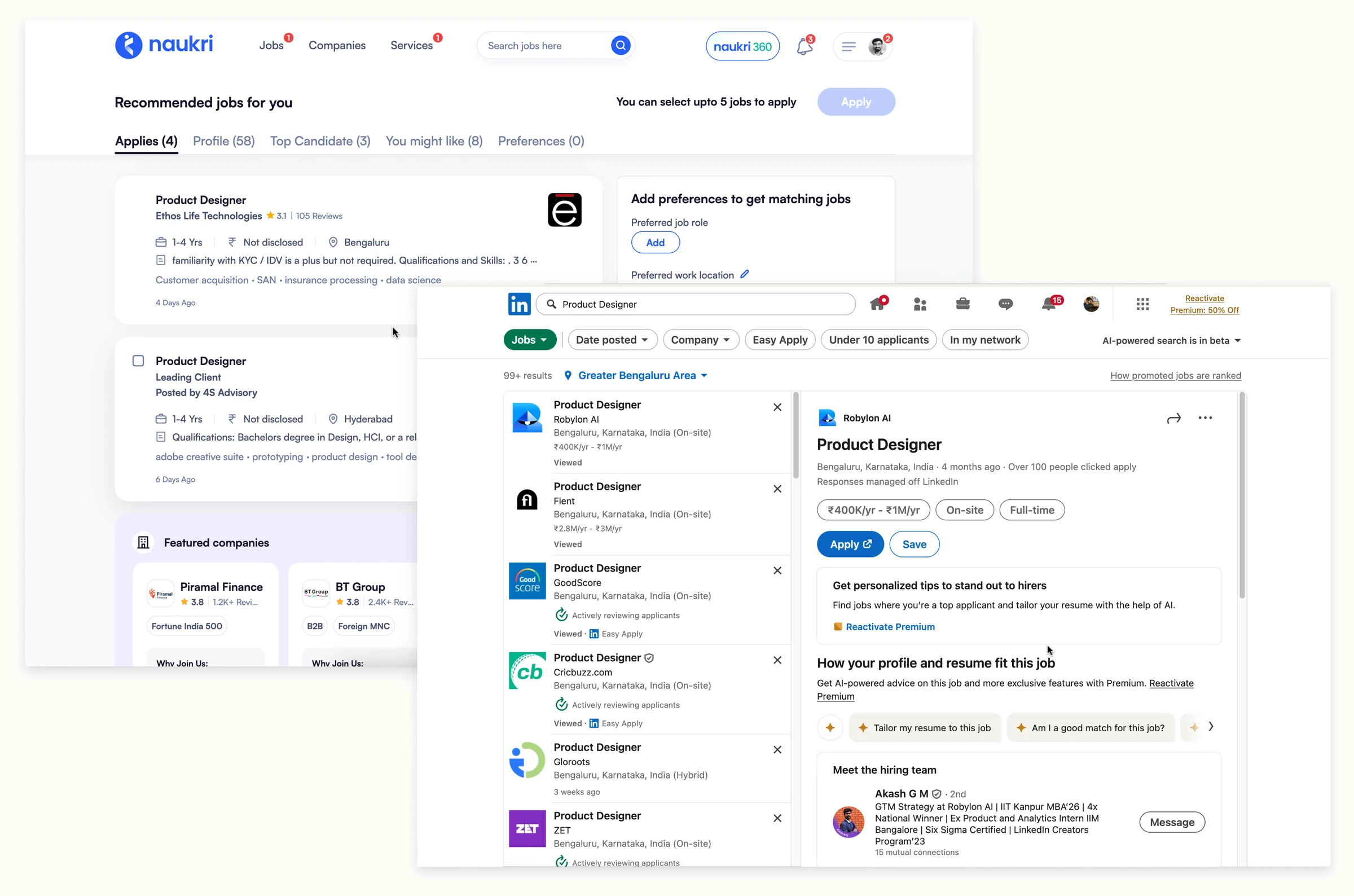The height and width of the screenshot is (896, 1354).
Task: Open LinkedIn Messaging icon
Action: 1005,304
